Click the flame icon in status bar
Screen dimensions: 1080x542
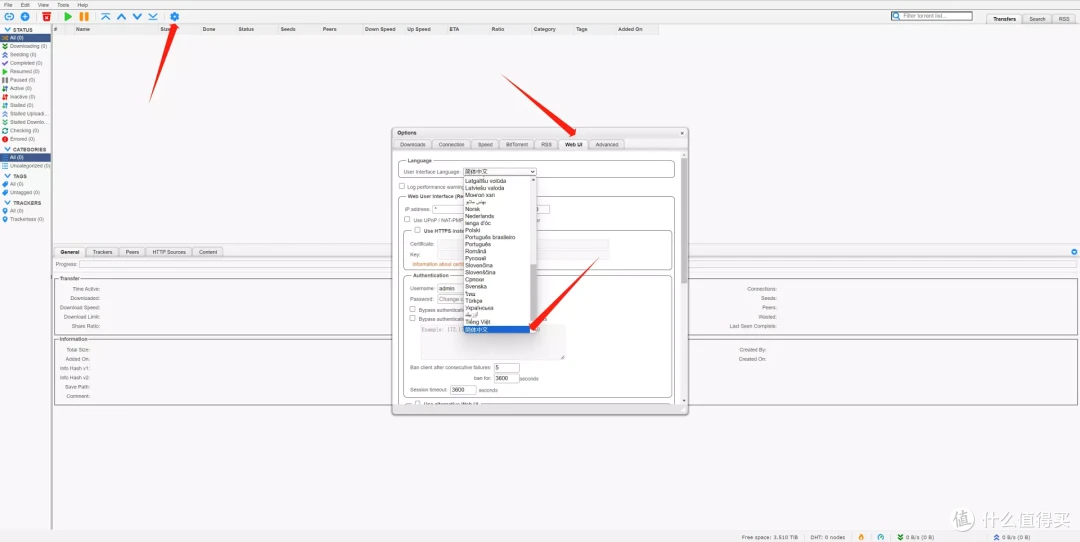(861, 537)
